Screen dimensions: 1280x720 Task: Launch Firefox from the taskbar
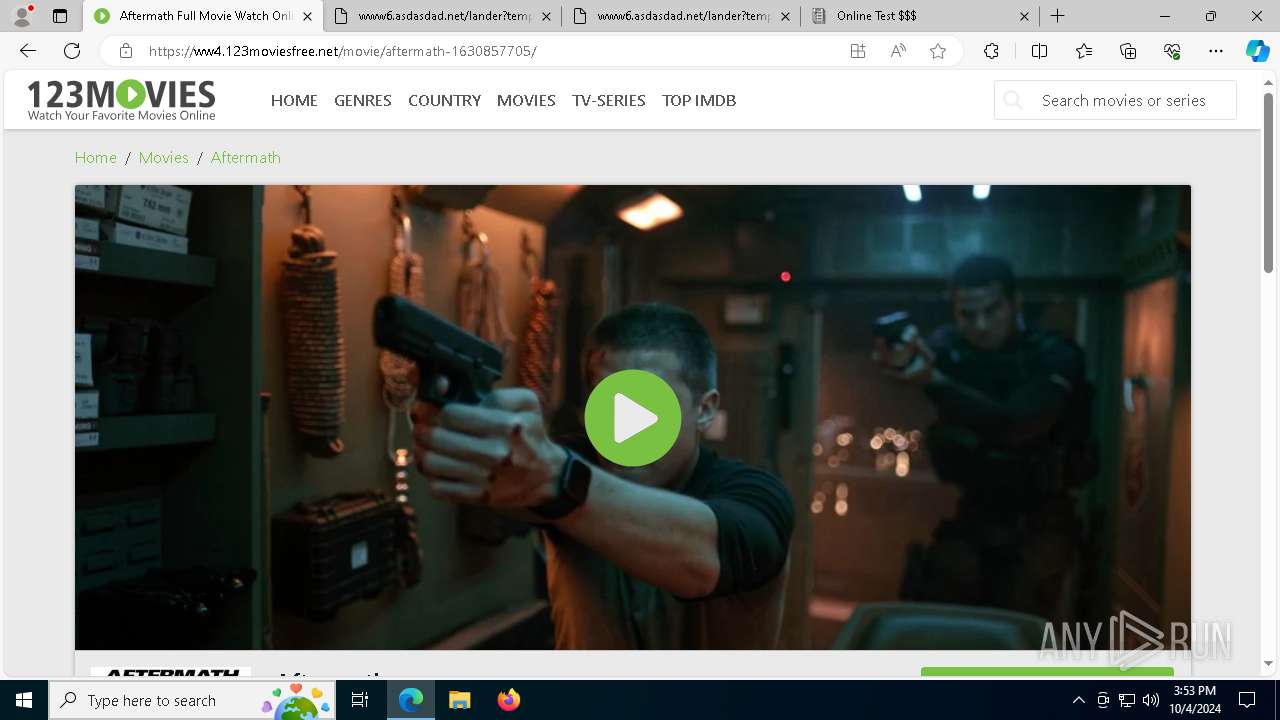508,700
